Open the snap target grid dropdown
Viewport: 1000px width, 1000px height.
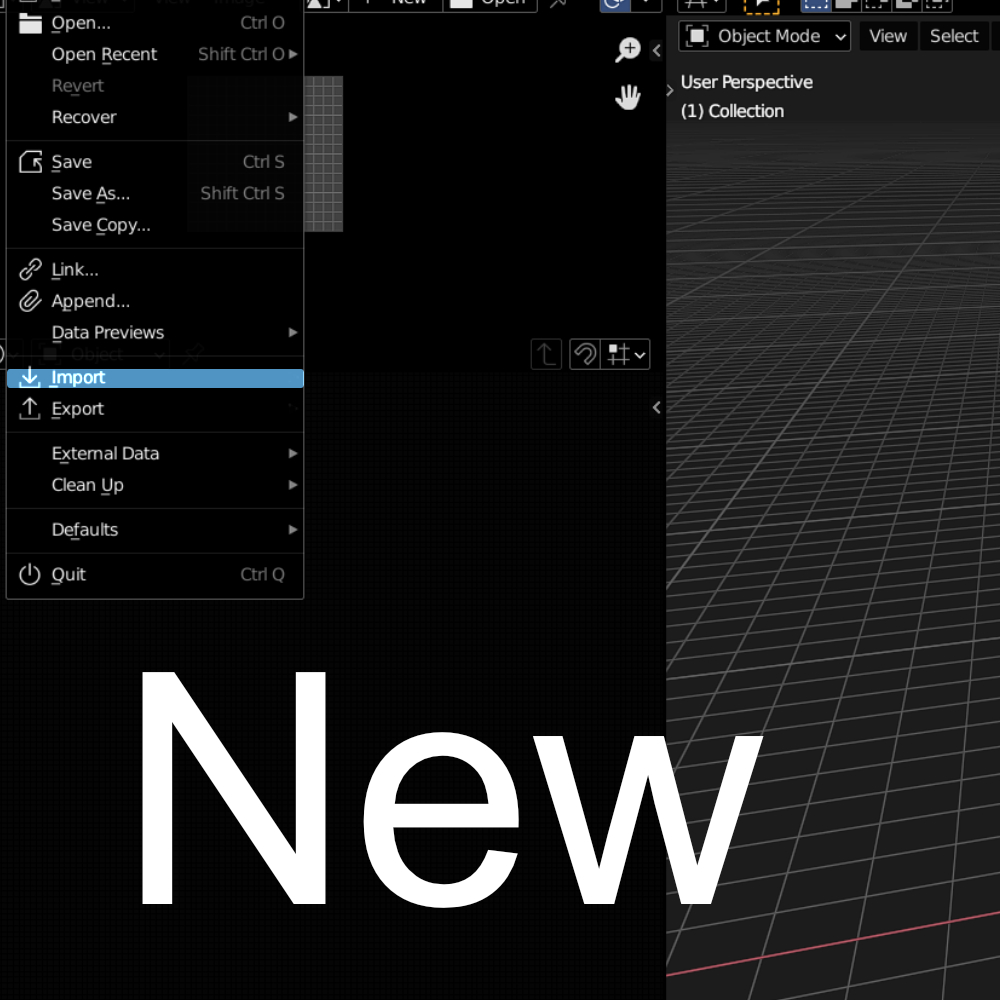coord(626,354)
